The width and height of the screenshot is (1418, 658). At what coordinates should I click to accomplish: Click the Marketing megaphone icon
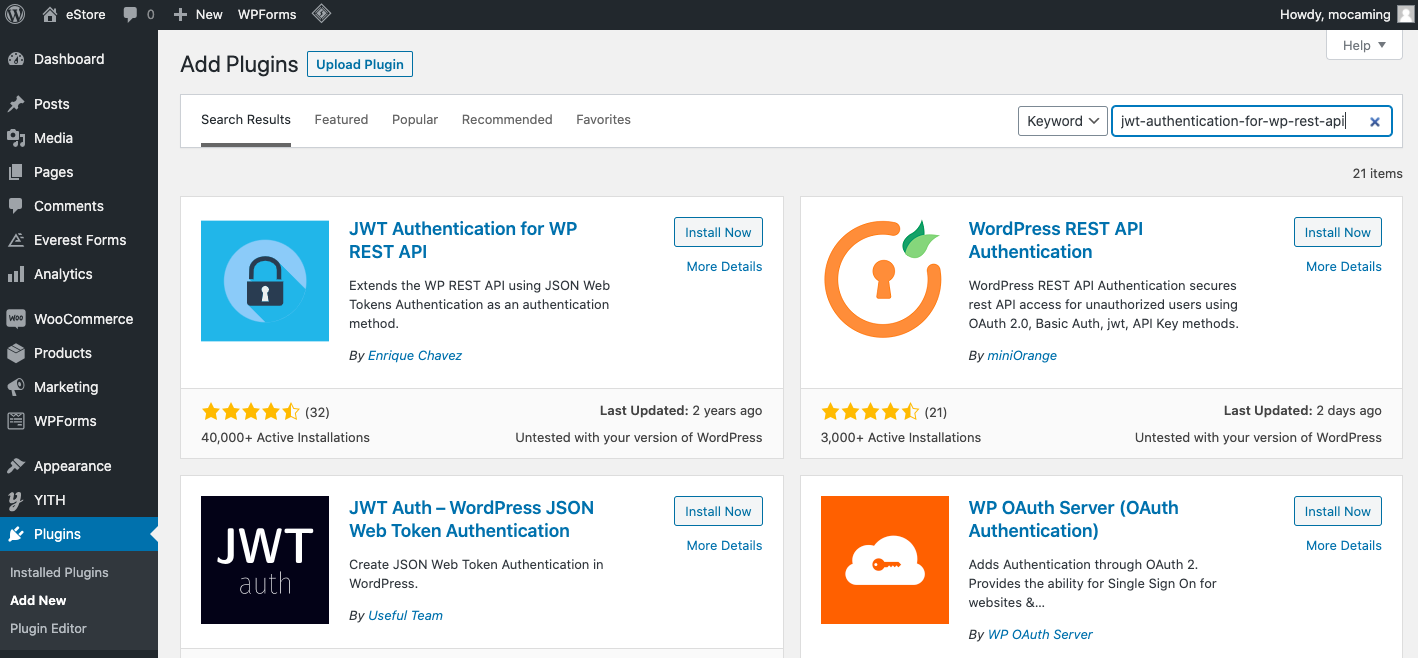[16, 387]
